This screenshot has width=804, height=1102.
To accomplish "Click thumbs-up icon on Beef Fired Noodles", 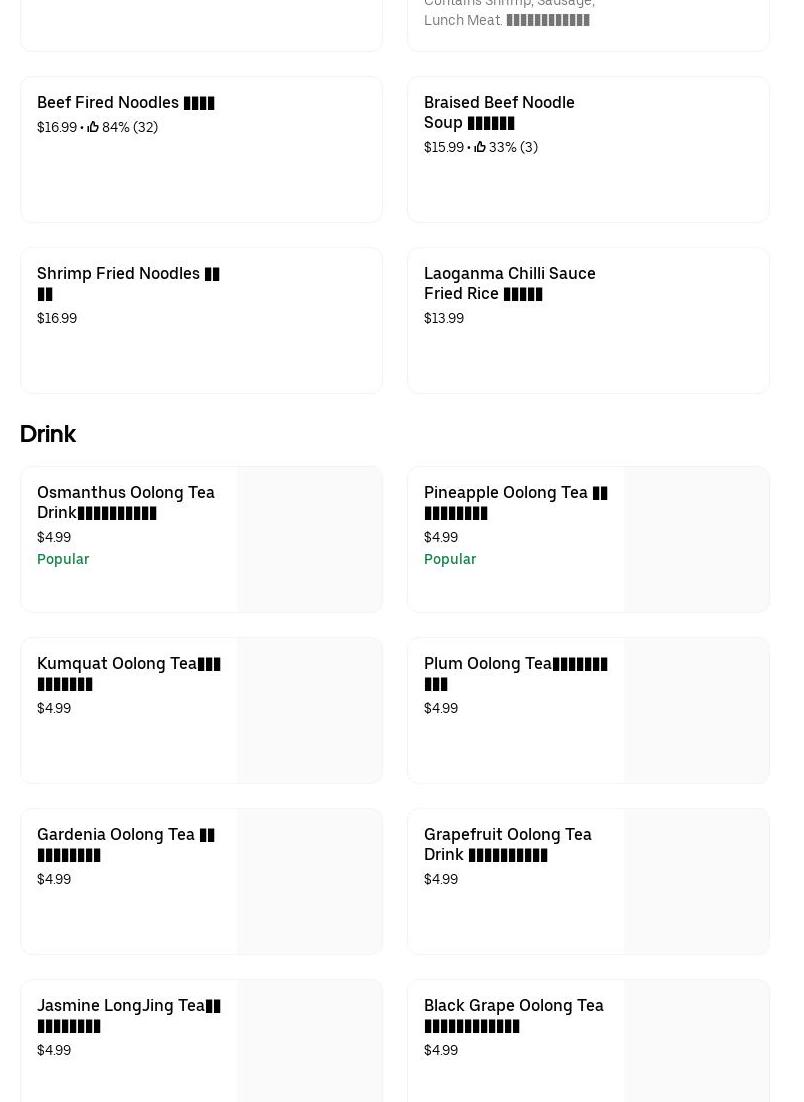I will [93, 127].
